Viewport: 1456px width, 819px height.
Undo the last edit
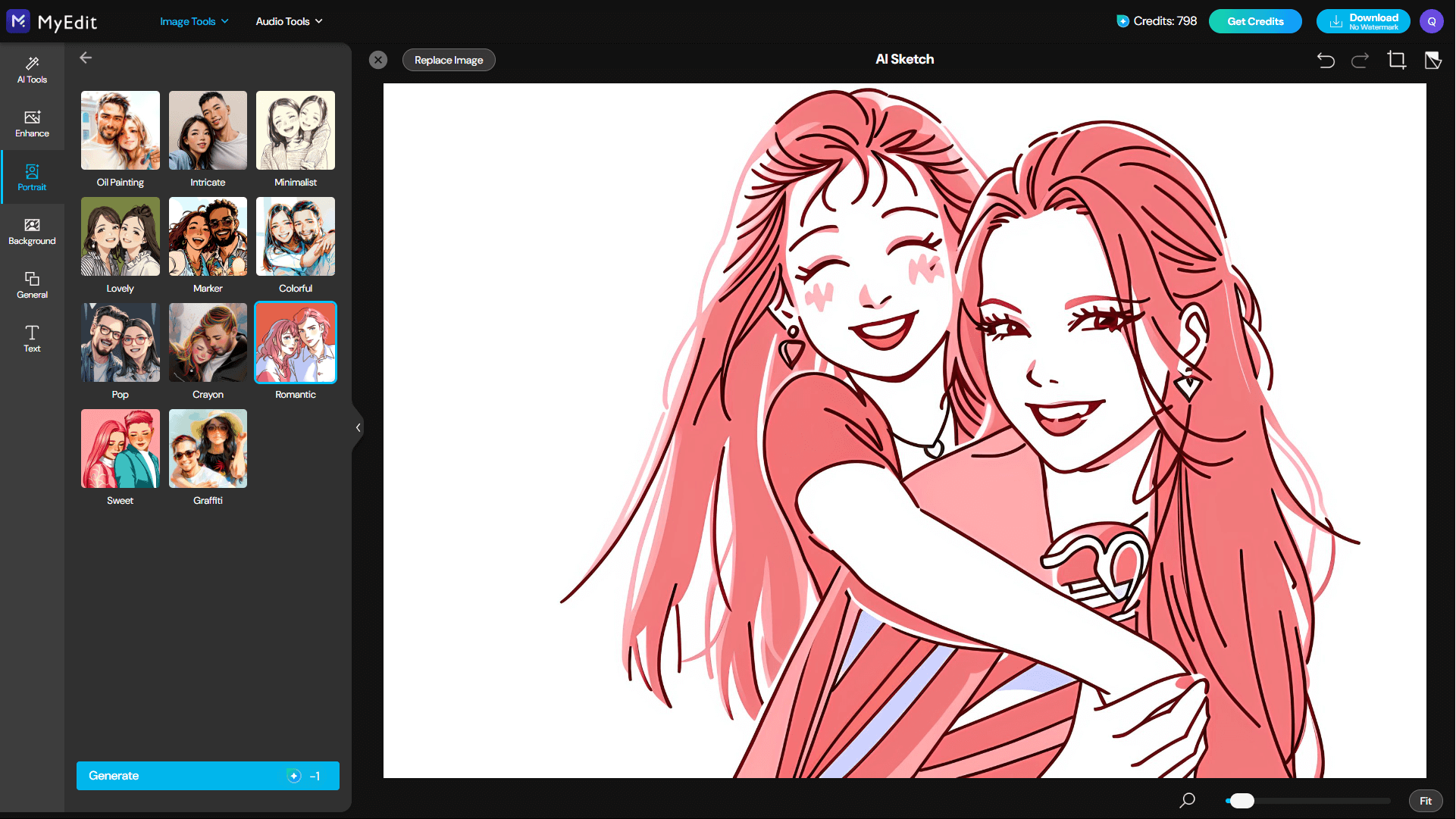pyautogui.click(x=1326, y=60)
